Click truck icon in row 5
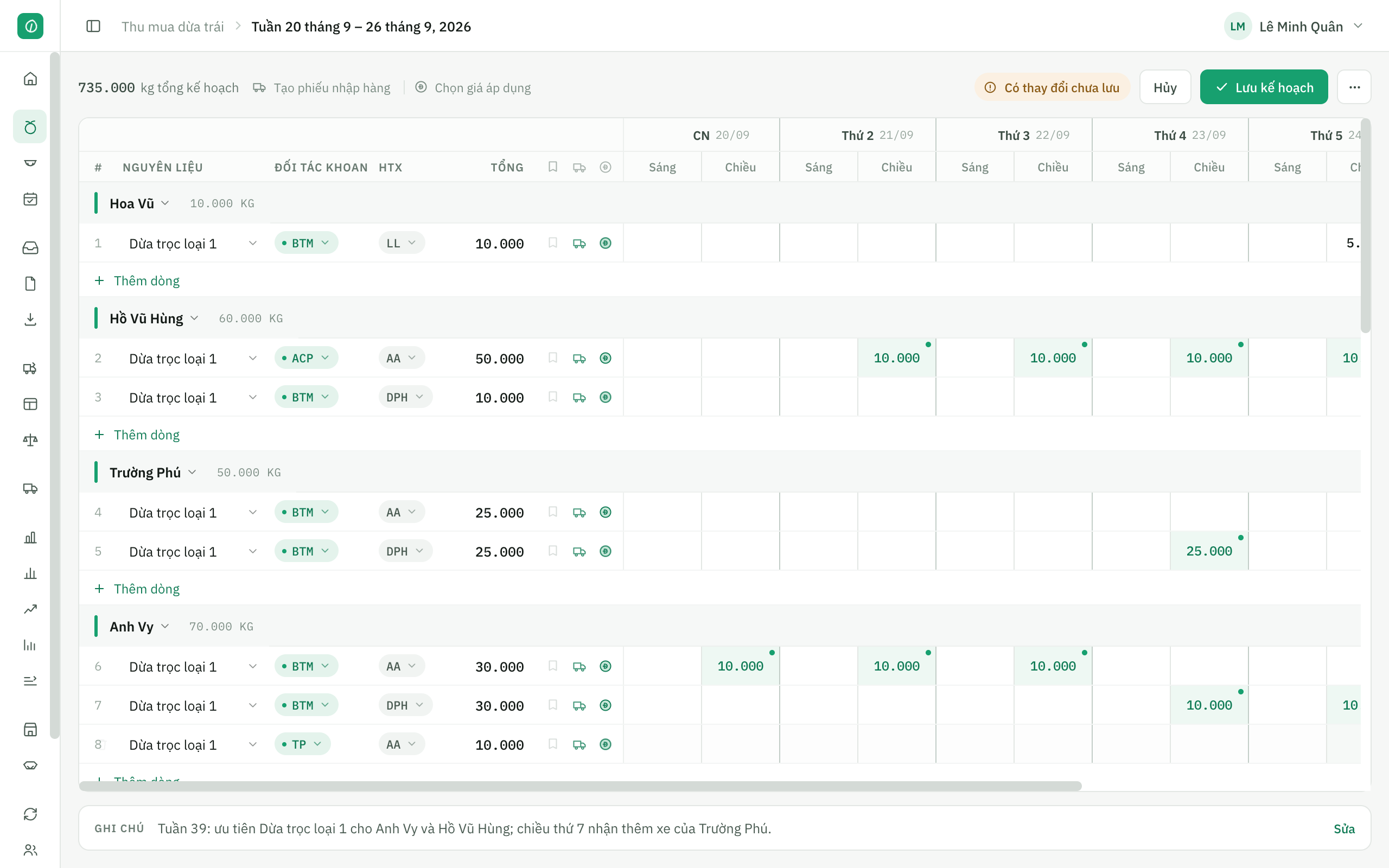The width and height of the screenshot is (1389, 868). 579,552
